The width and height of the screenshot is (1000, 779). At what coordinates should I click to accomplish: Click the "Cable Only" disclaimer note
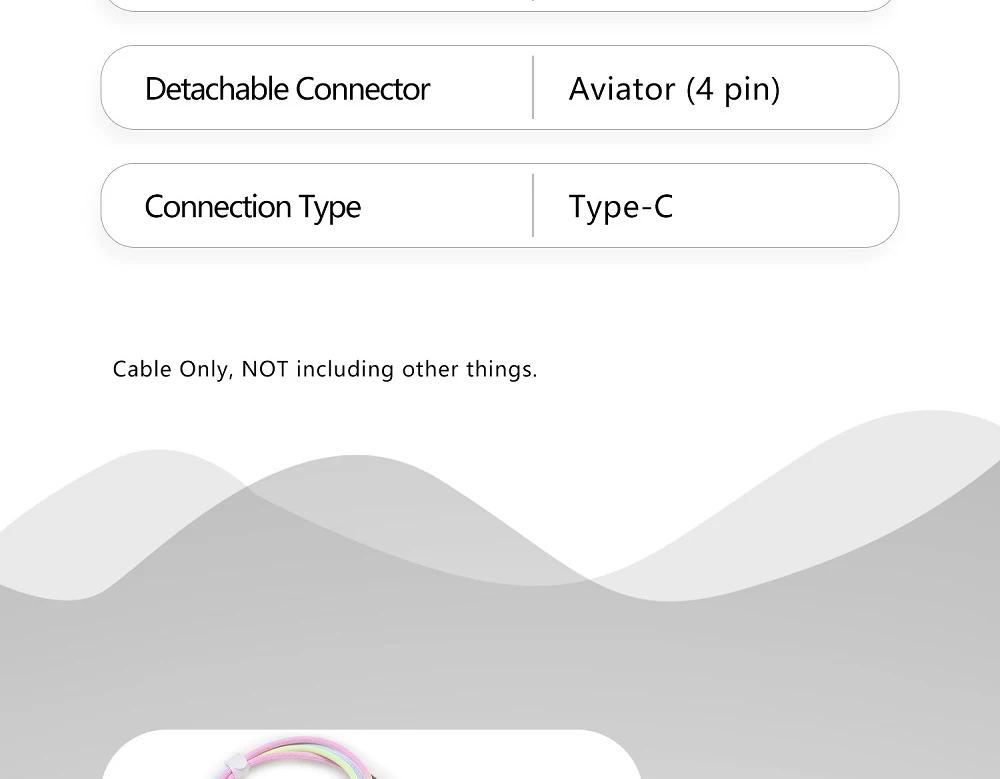pyautogui.click(x=325, y=369)
